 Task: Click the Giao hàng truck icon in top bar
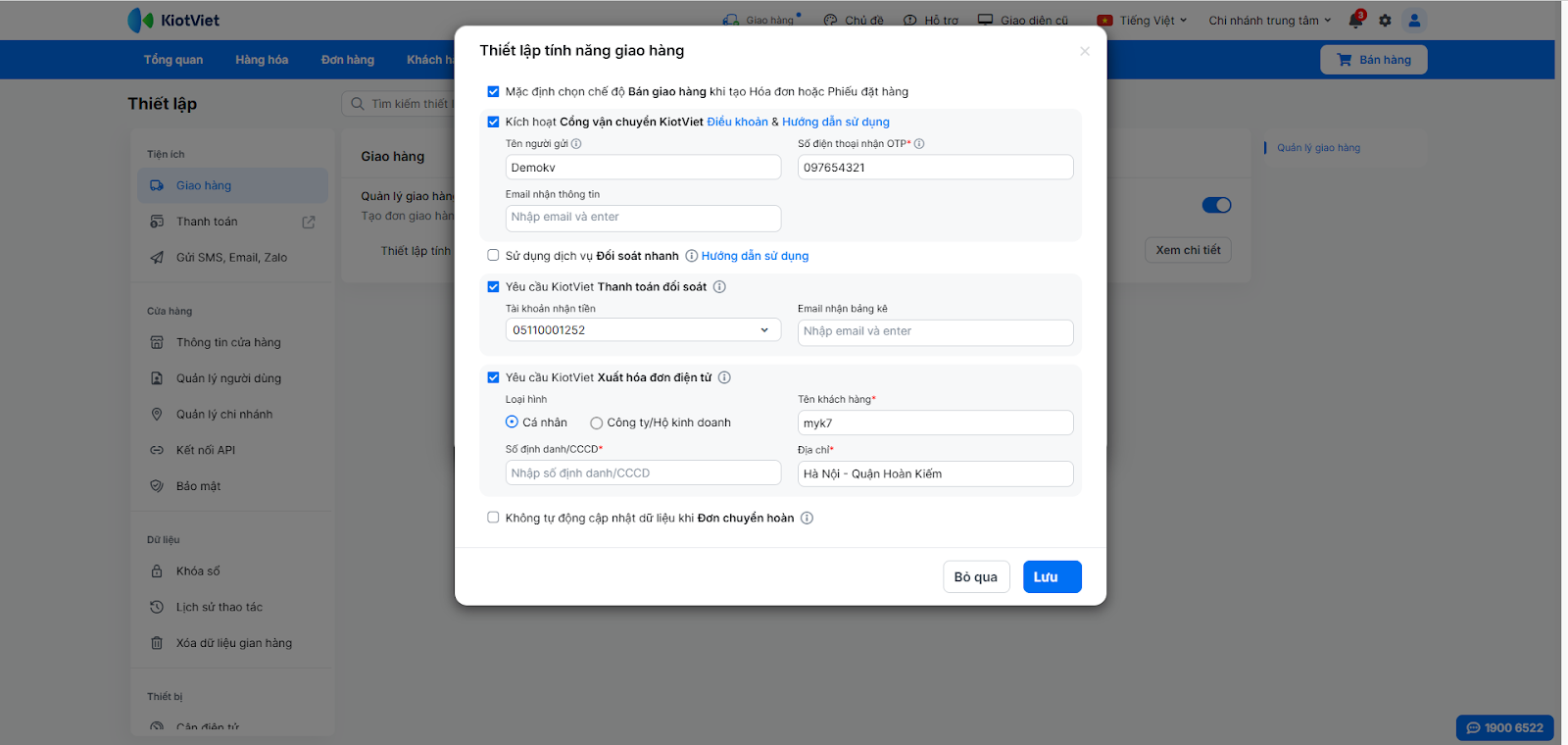(x=731, y=20)
